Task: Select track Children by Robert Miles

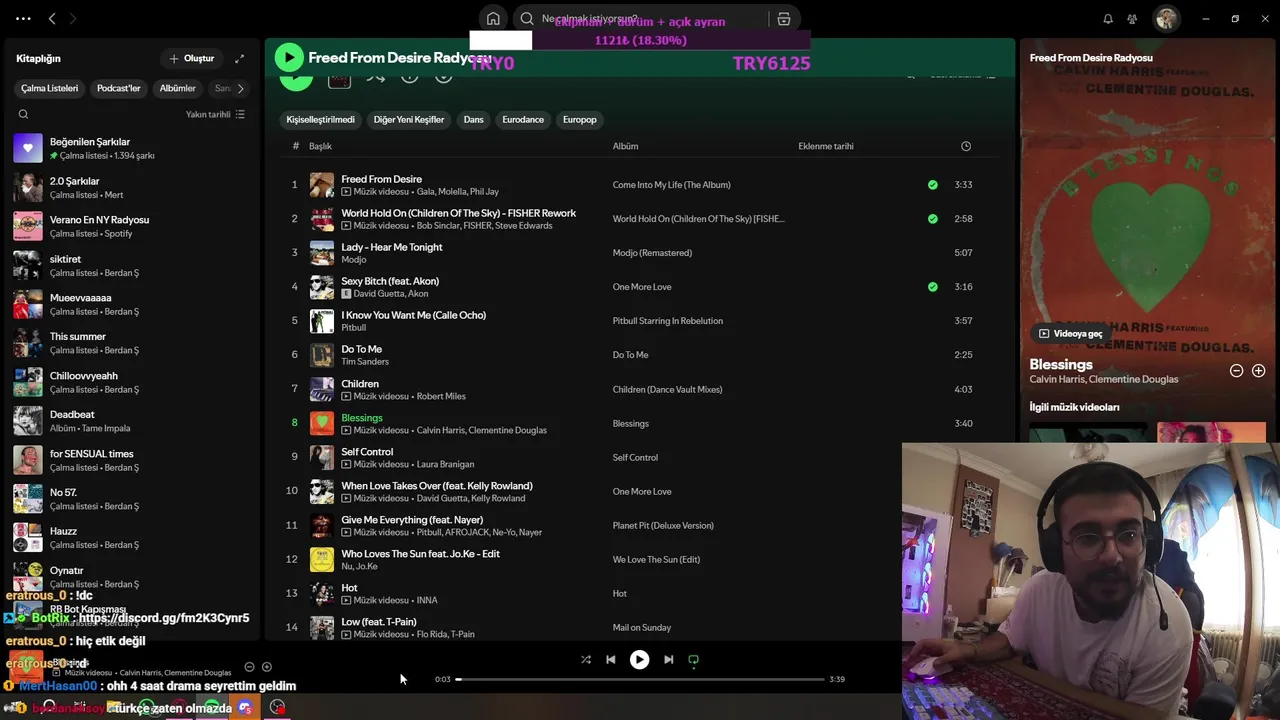Action: click(360, 384)
